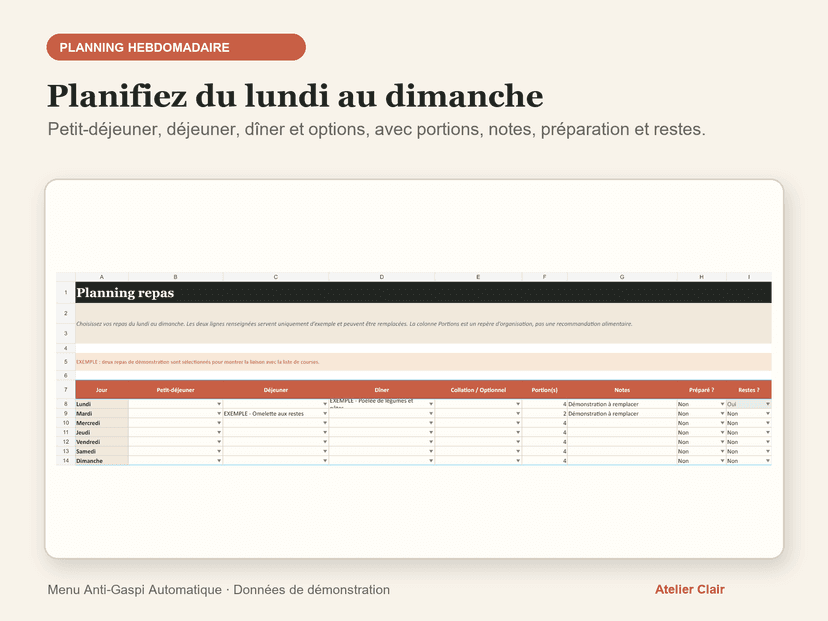Click the 'Mercredi' day cell

[x=102, y=423]
